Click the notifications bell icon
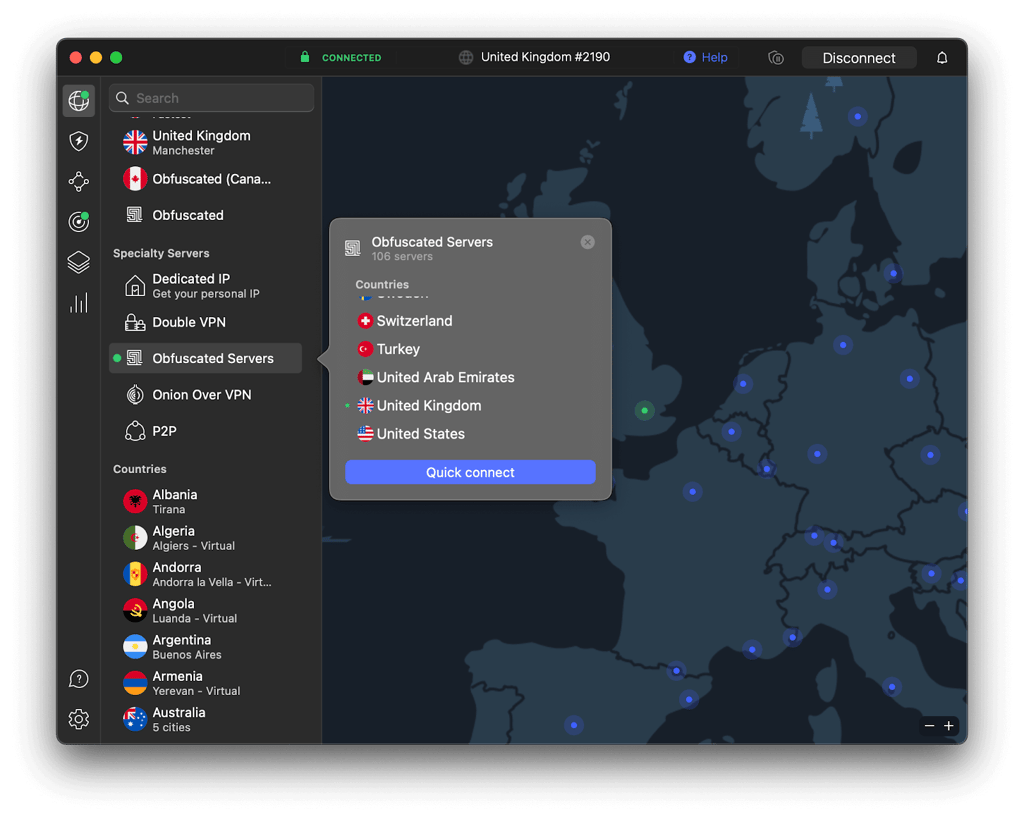1024x819 pixels. click(942, 58)
